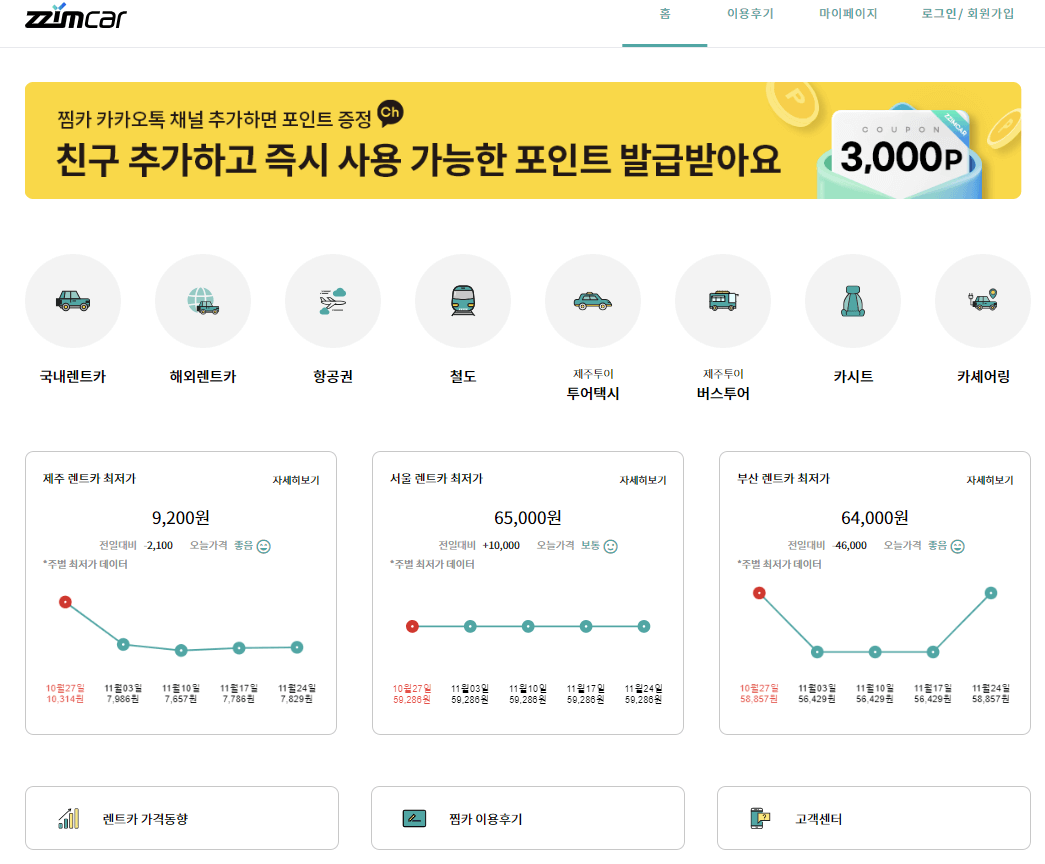Click the 부산 전일대비 -46,000 value
This screenshot has width=1045, height=864.
pos(850,545)
